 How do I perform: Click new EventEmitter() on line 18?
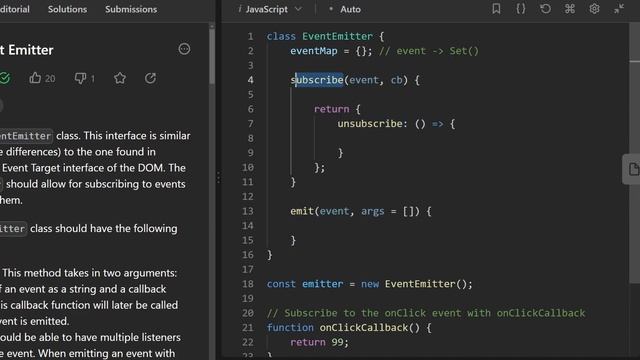416,284
